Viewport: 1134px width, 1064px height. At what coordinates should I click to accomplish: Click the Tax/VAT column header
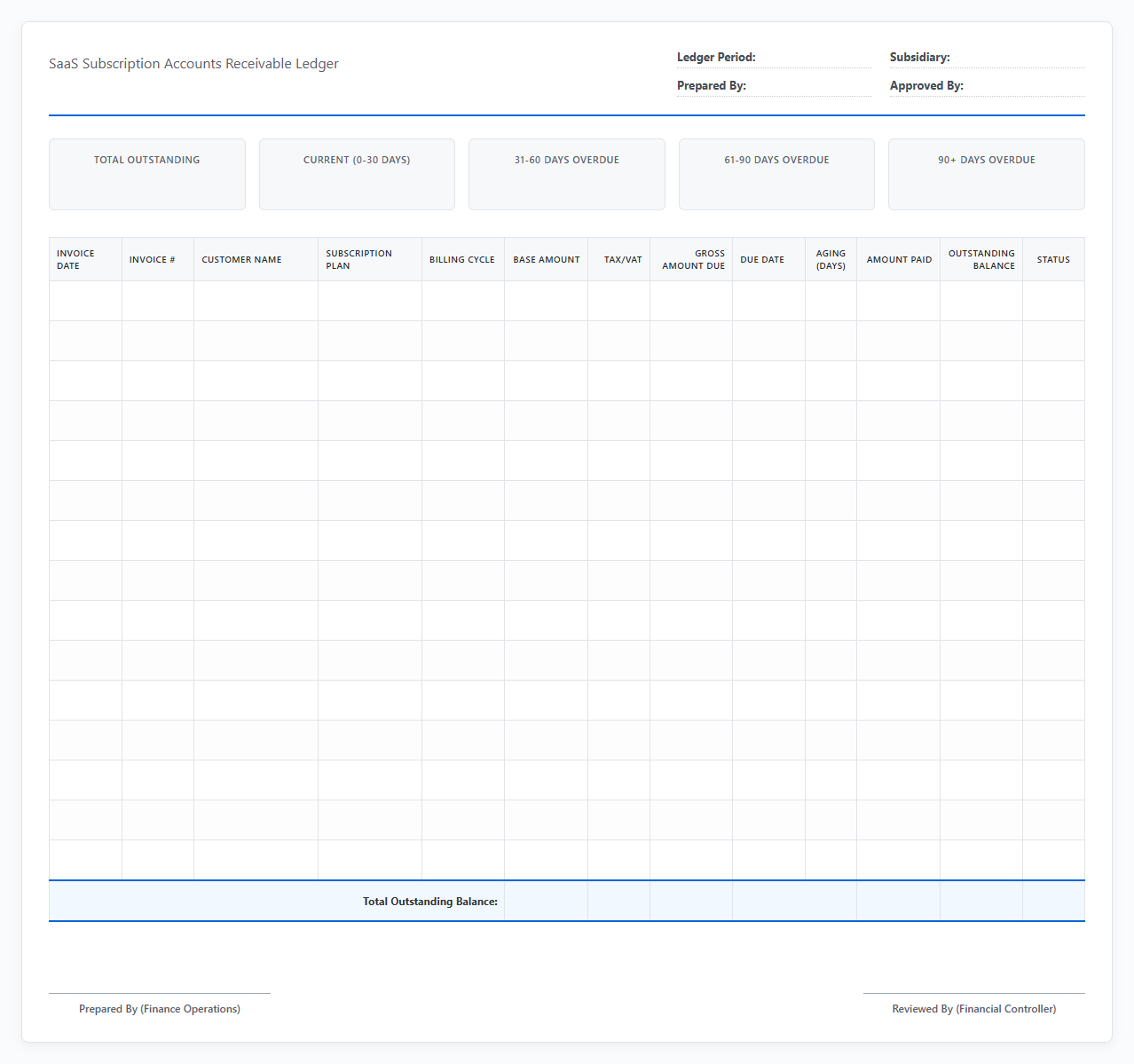coord(618,259)
